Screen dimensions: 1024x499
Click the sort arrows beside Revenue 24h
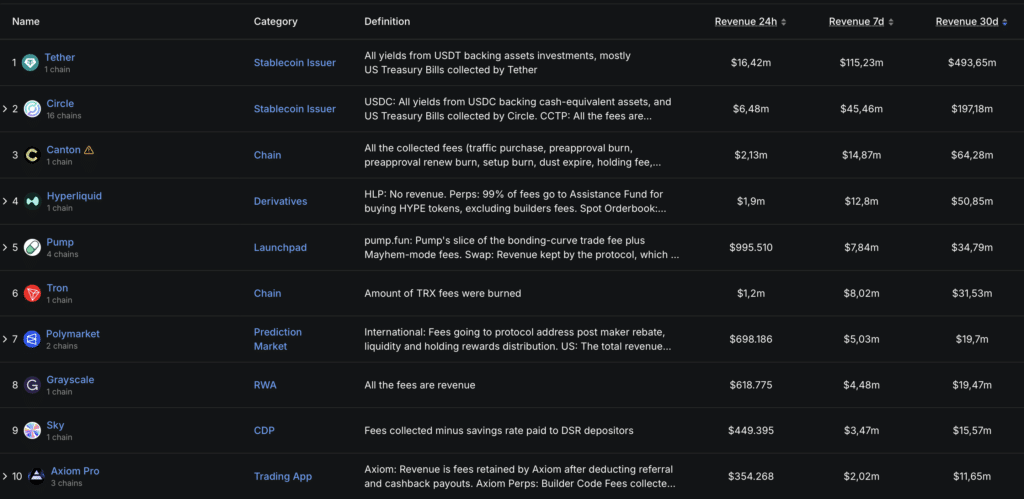coord(783,22)
